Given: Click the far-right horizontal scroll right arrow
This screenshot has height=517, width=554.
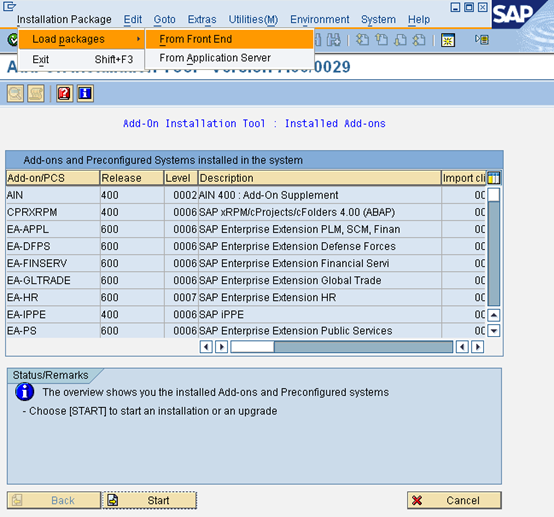Looking at the screenshot, I should [478, 347].
